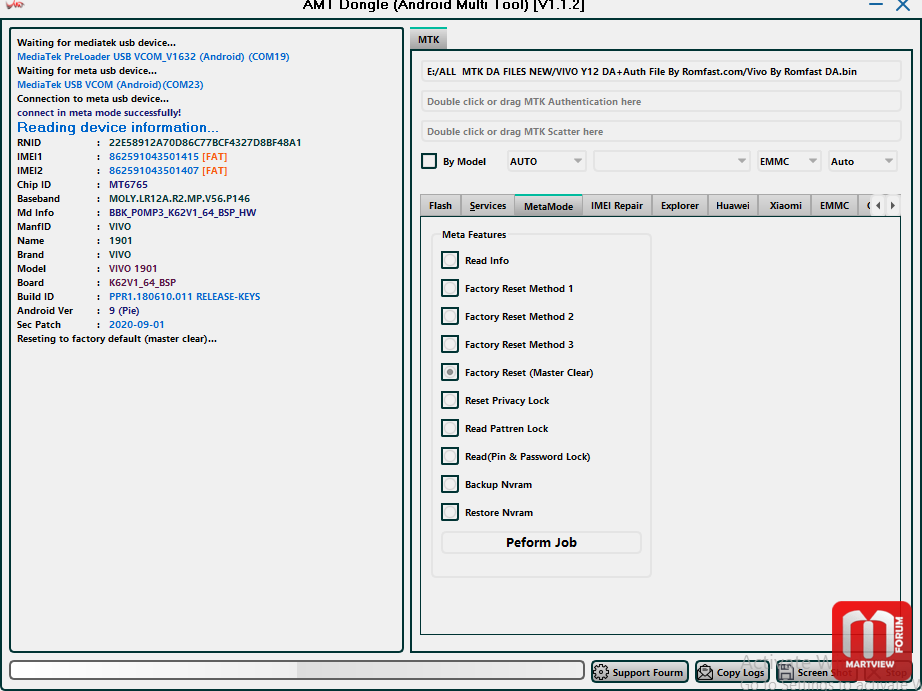Select the Backup Nvram option
Viewport: 922px width, 691px height.
(450, 485)
